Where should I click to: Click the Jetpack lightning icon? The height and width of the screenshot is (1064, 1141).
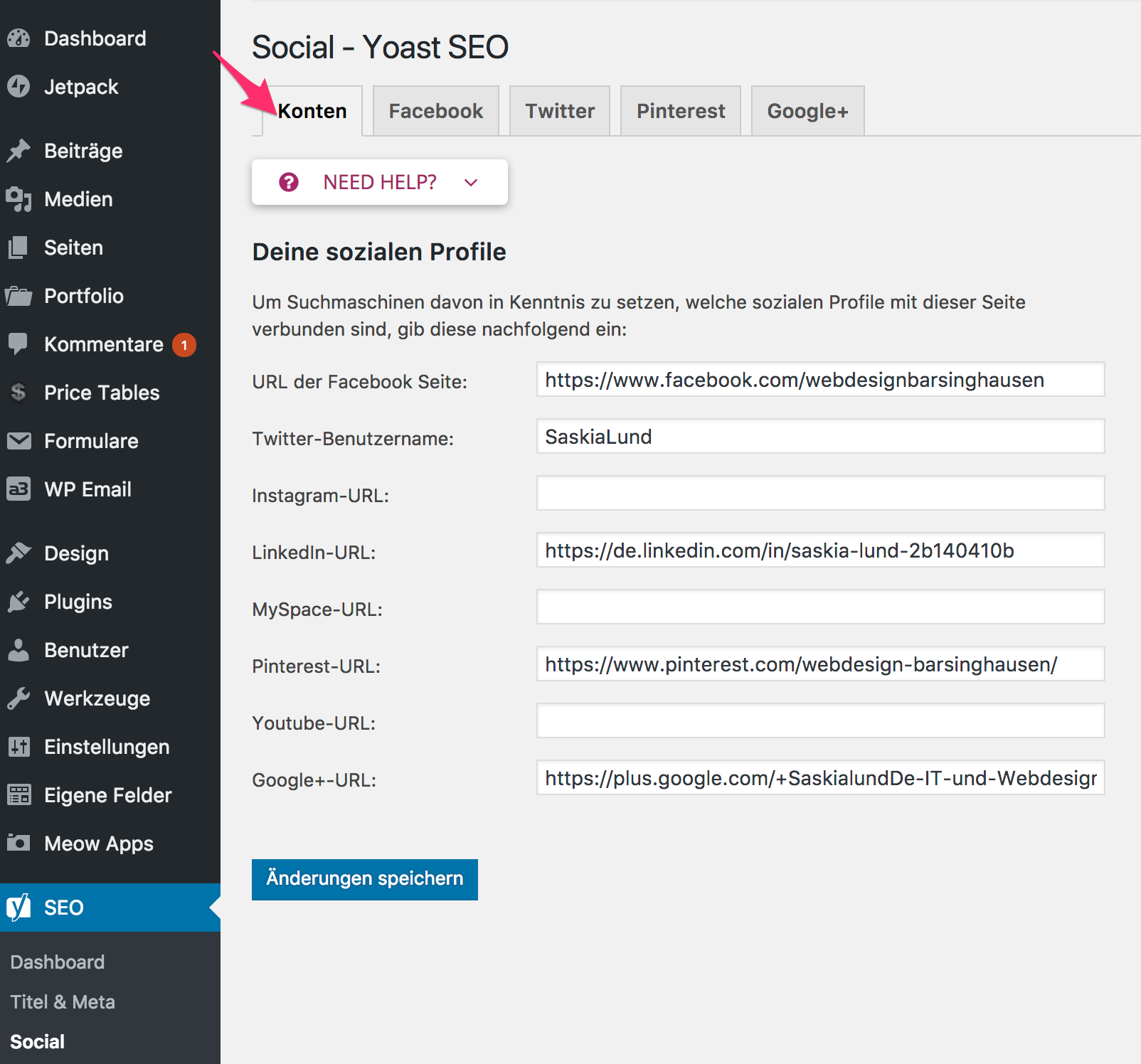point(18,87)
